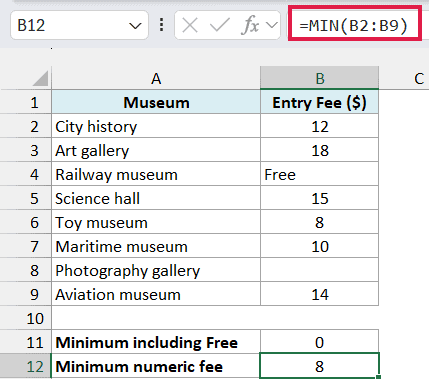Click the Toy museum fee cell 8

pyautogui.click(x=319, y=222)
